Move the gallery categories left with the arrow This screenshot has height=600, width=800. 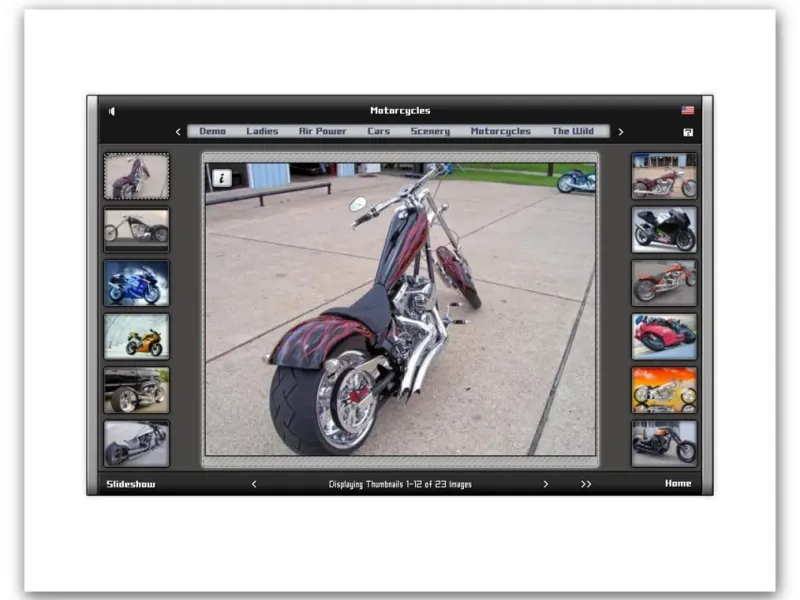tap(178, 132)
